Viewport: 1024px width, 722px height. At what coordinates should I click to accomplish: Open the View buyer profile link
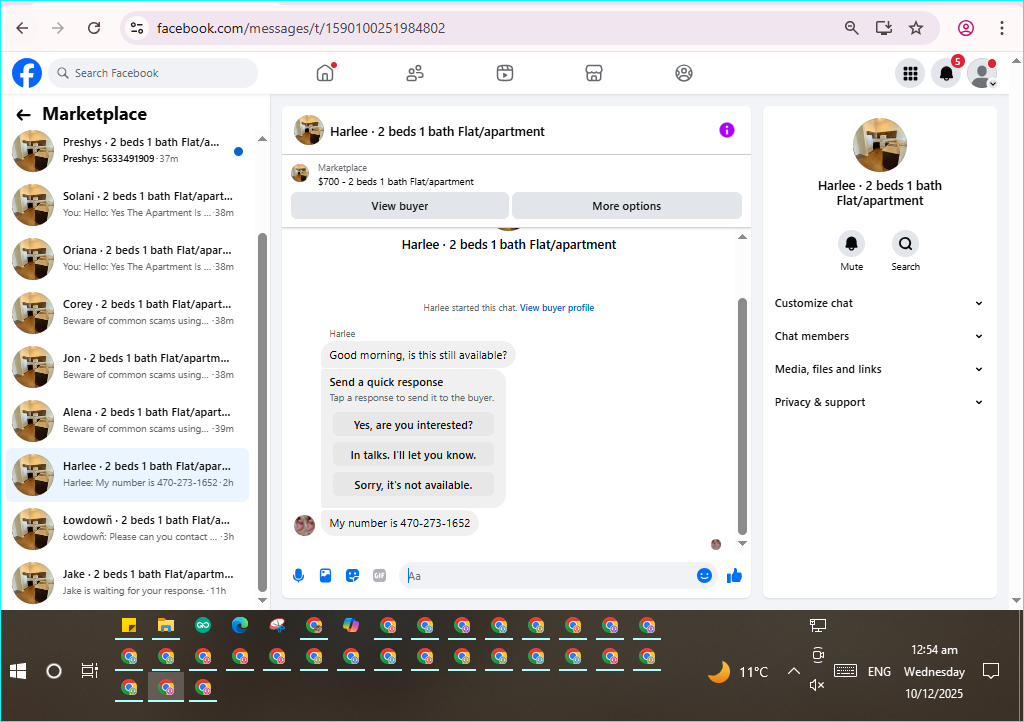[x=557, y=307]
